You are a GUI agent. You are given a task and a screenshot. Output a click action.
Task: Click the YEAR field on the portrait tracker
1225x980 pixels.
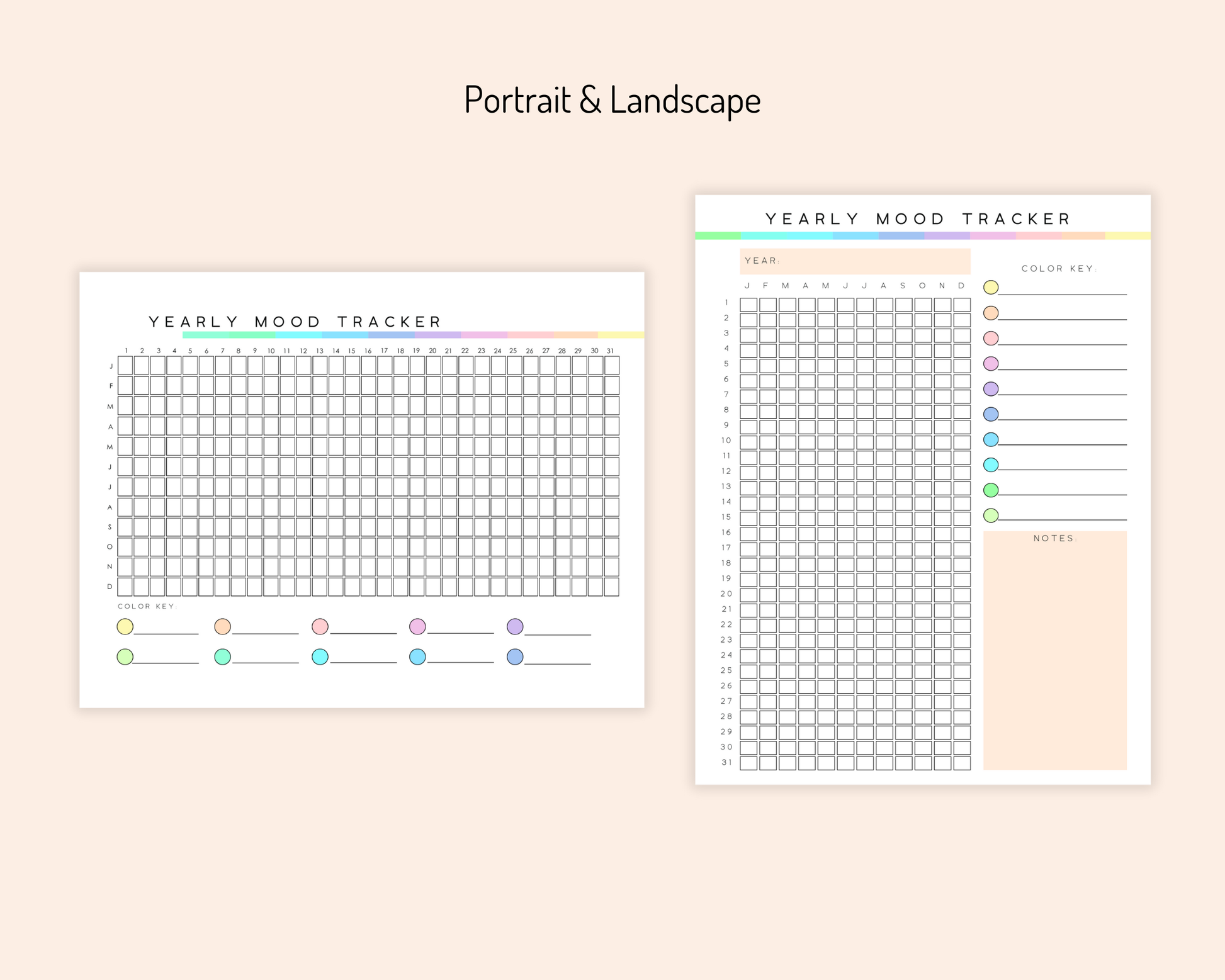coord(855,261)
